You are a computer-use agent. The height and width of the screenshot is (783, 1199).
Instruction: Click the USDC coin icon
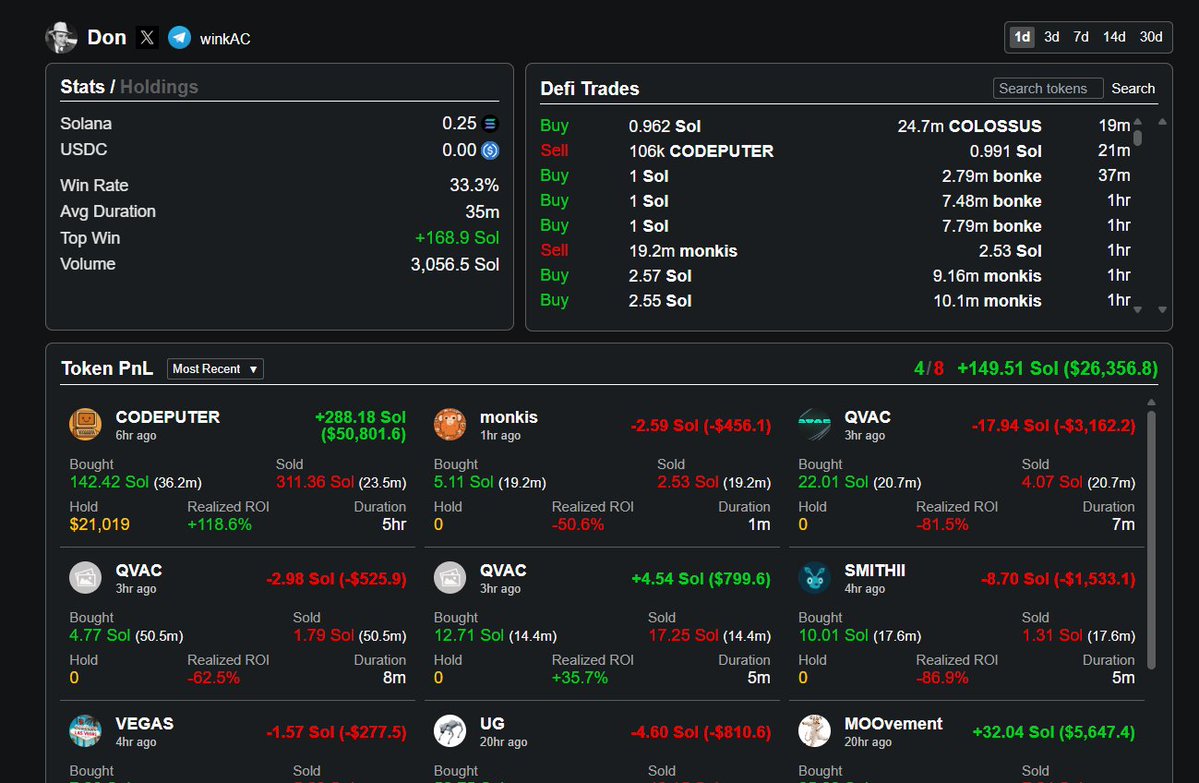point(490,151)
